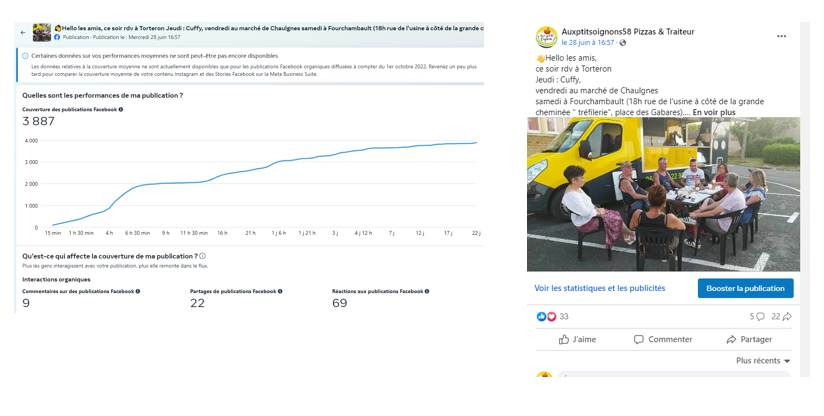
Task: Open the three-dot post options menu
Action: [781, 36]
